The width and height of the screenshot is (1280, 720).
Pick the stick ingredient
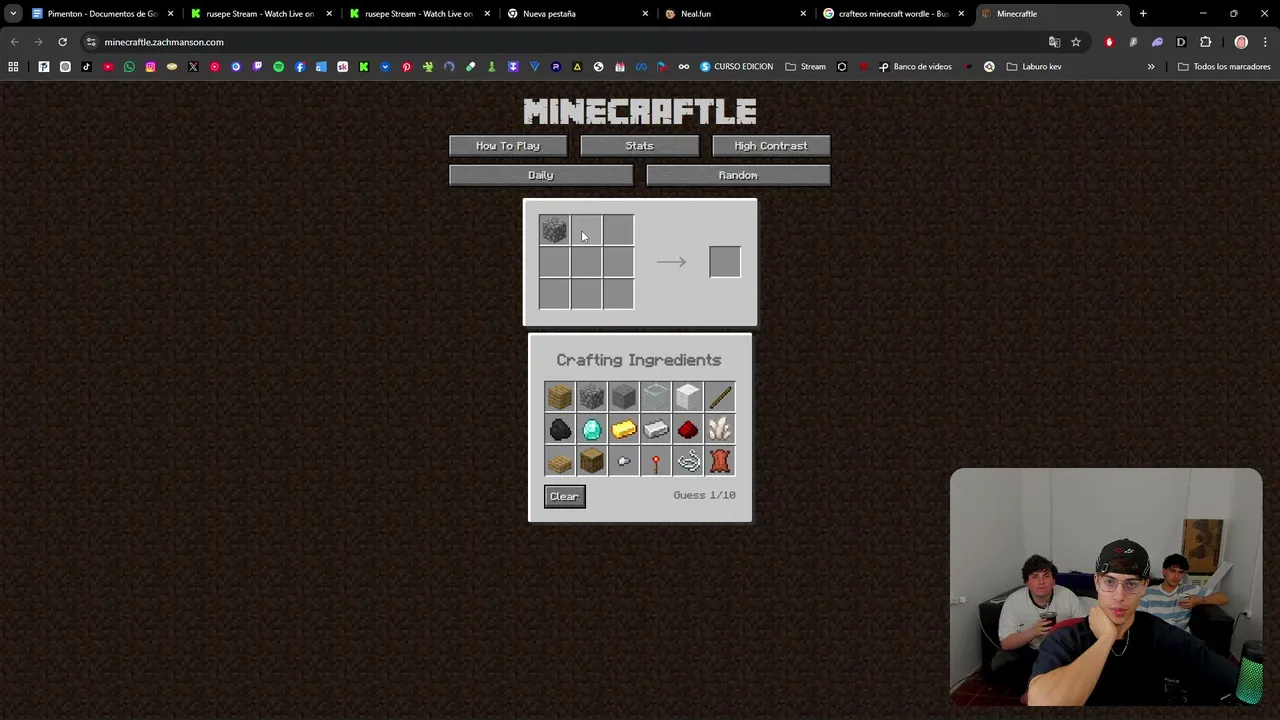point(720,397)
